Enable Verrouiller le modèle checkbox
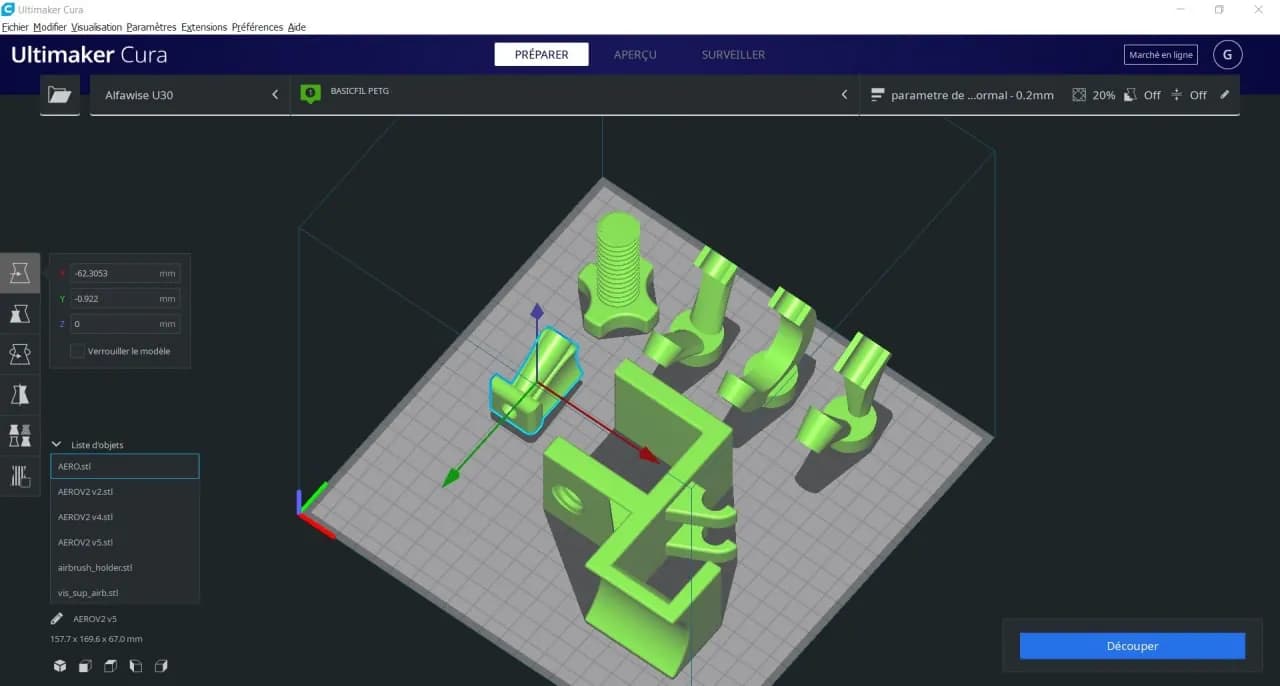1280x686 pixels. pyautogui.click(x=77, y=351)
